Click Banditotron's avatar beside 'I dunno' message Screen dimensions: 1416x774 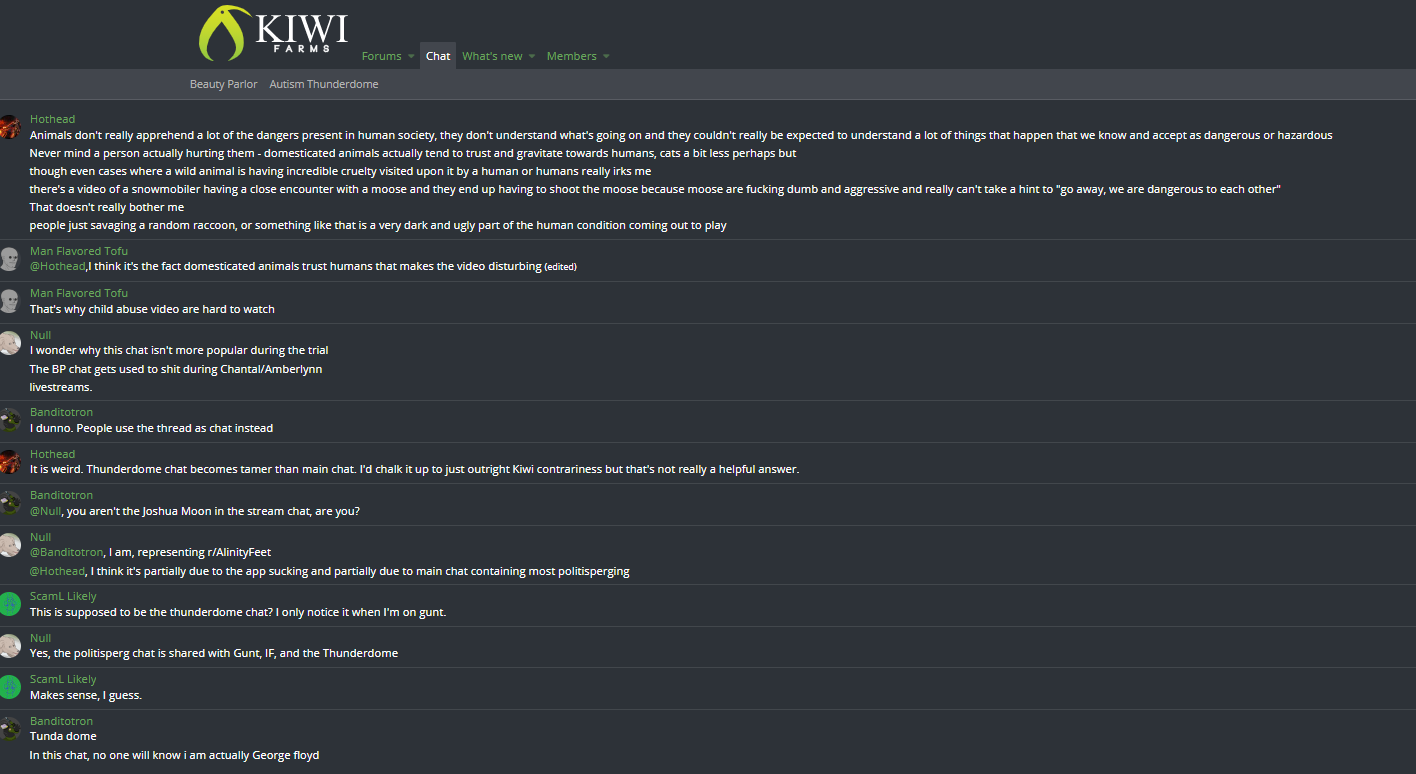(9, 420)
